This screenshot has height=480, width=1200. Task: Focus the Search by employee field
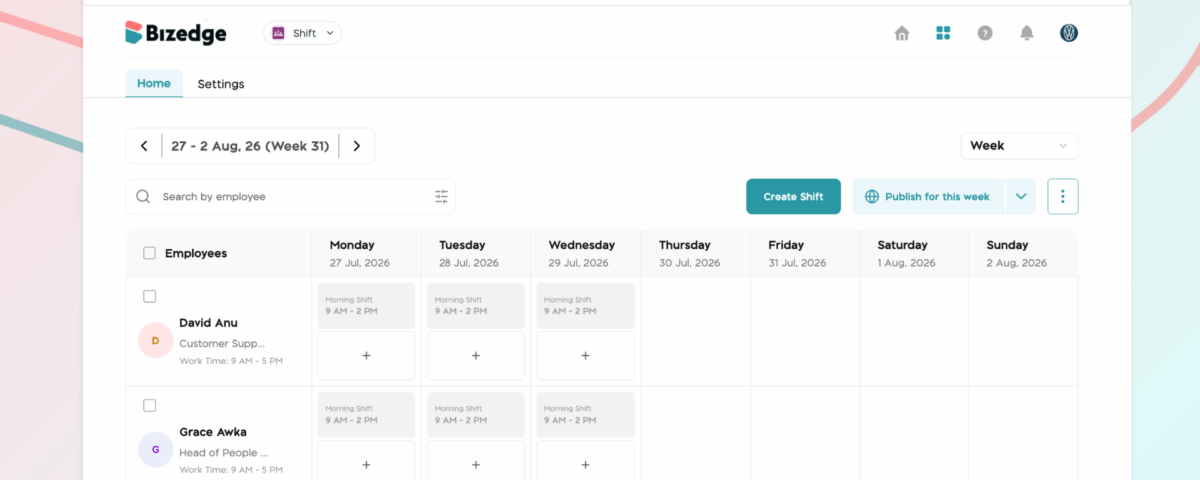coord(290,197)
